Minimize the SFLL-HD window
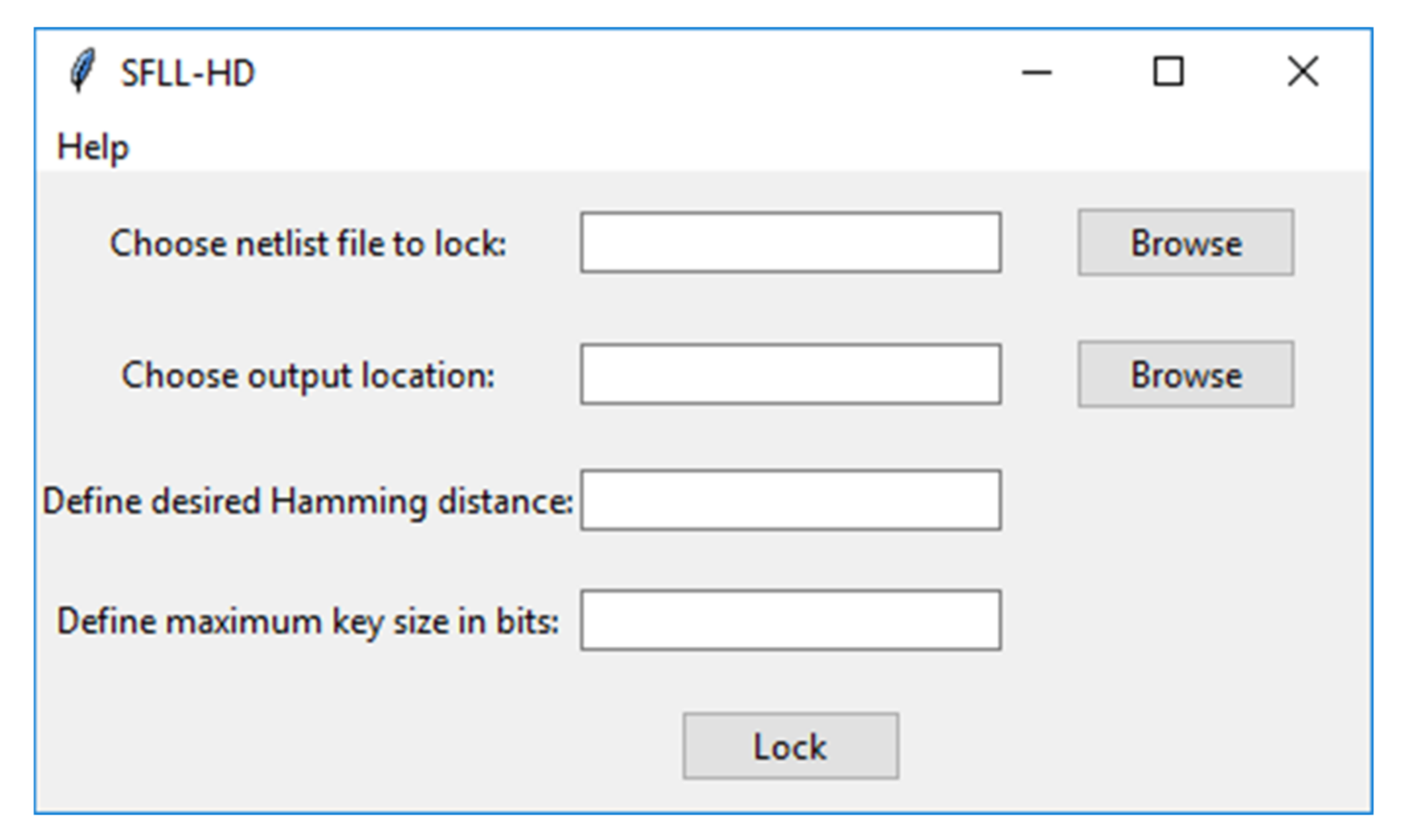Viewport: 1402px width, 840px height. [x=1036, y=71]
